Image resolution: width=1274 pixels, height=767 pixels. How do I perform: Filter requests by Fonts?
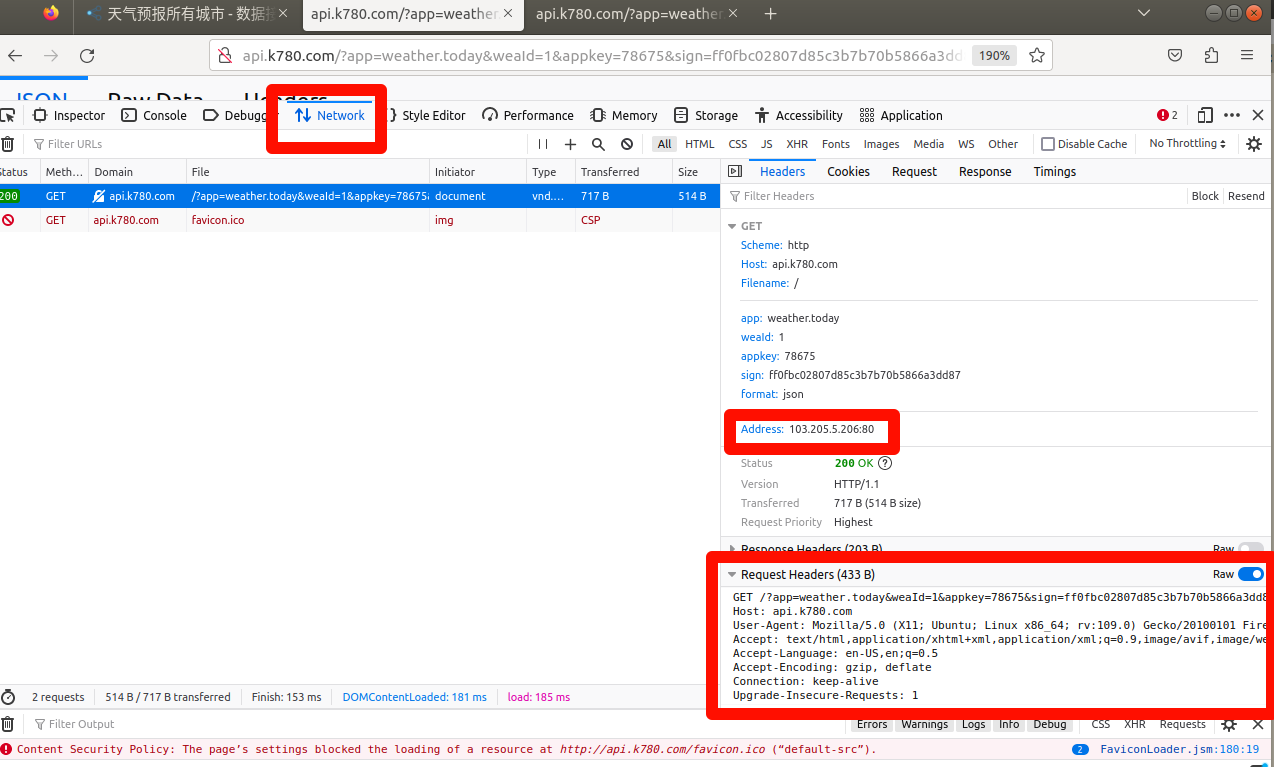pyautogui.click(x=836, y=144)
